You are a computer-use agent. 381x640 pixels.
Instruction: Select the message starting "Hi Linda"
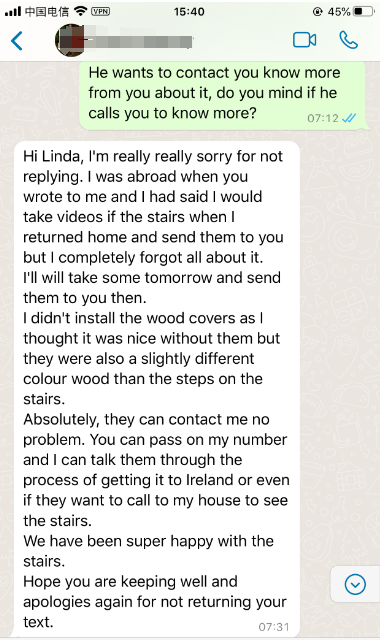click(x=157, y=389)
